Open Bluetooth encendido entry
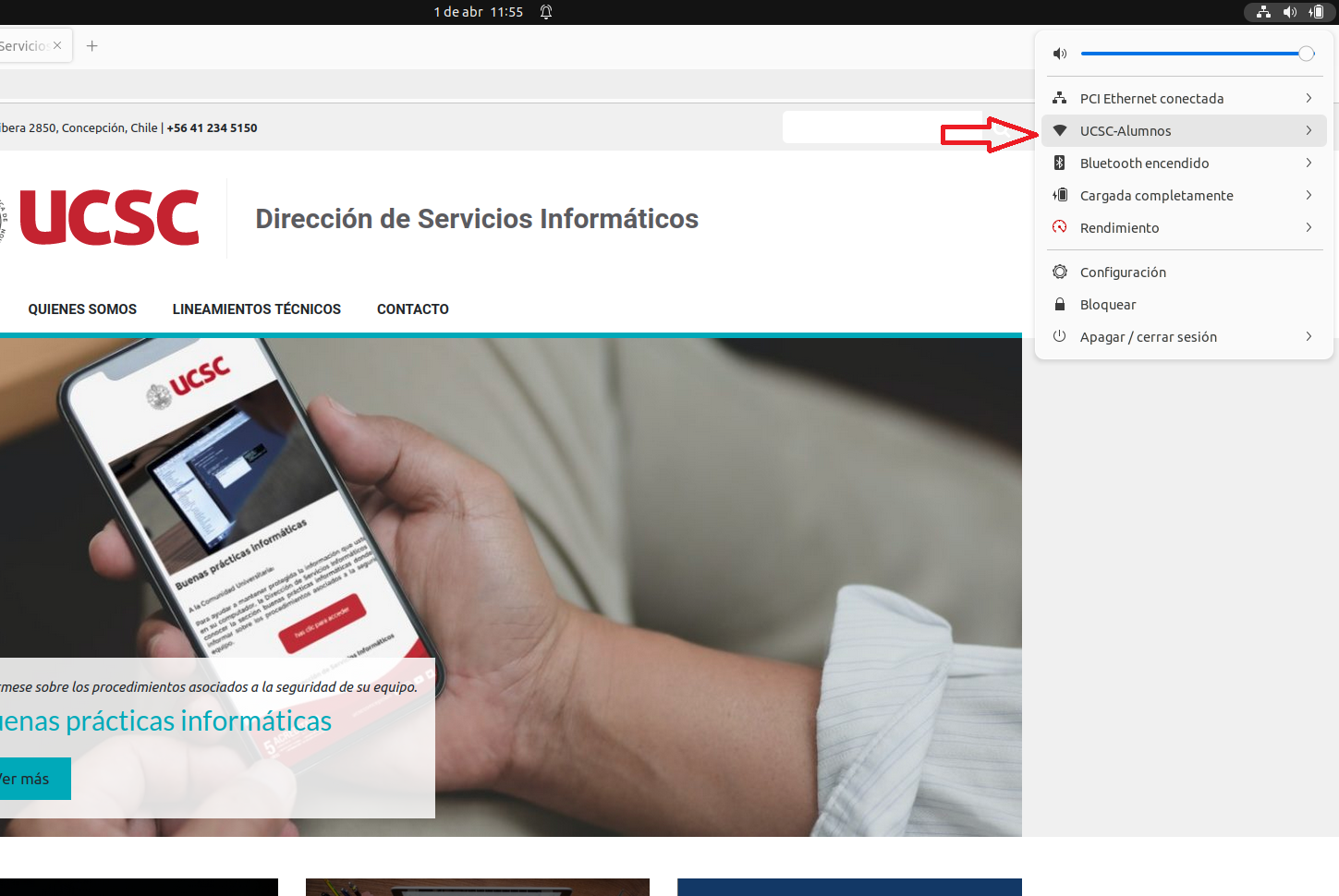The height and width of the screenshot is (896, 1339). point(1184,163)
